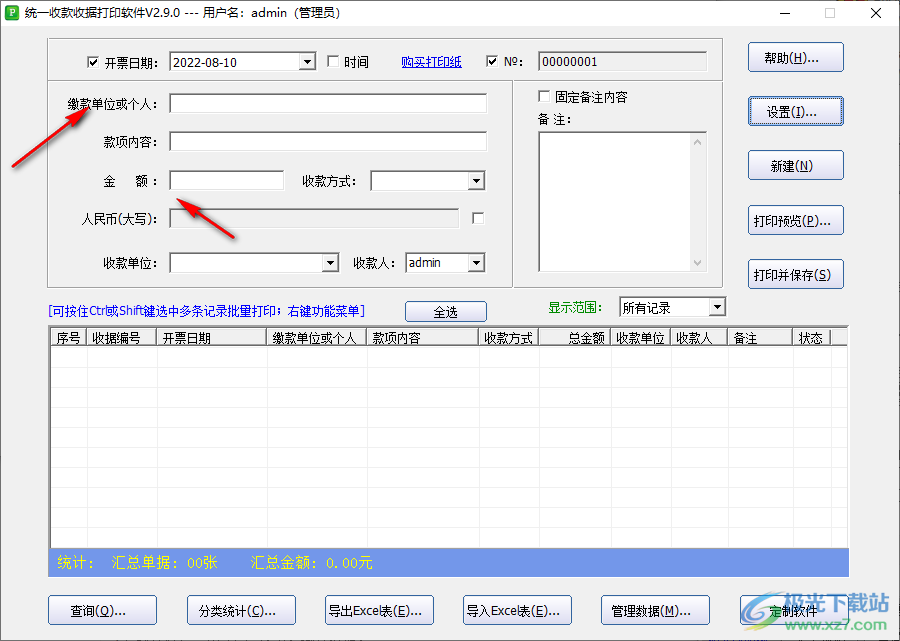Click the 备注 scrollbar down arrow

pos(698,263)
